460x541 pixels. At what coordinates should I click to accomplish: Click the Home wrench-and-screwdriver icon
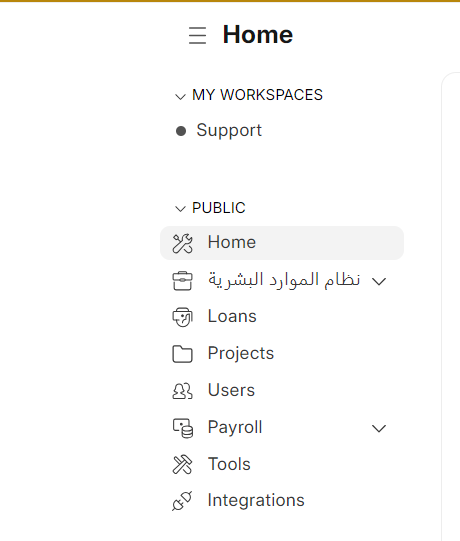182,244
